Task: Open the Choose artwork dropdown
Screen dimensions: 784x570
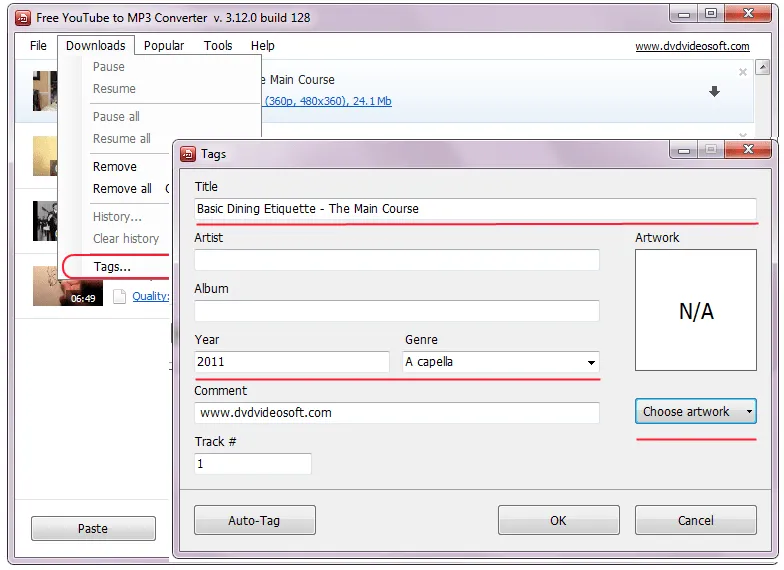Action: point(696,411)
